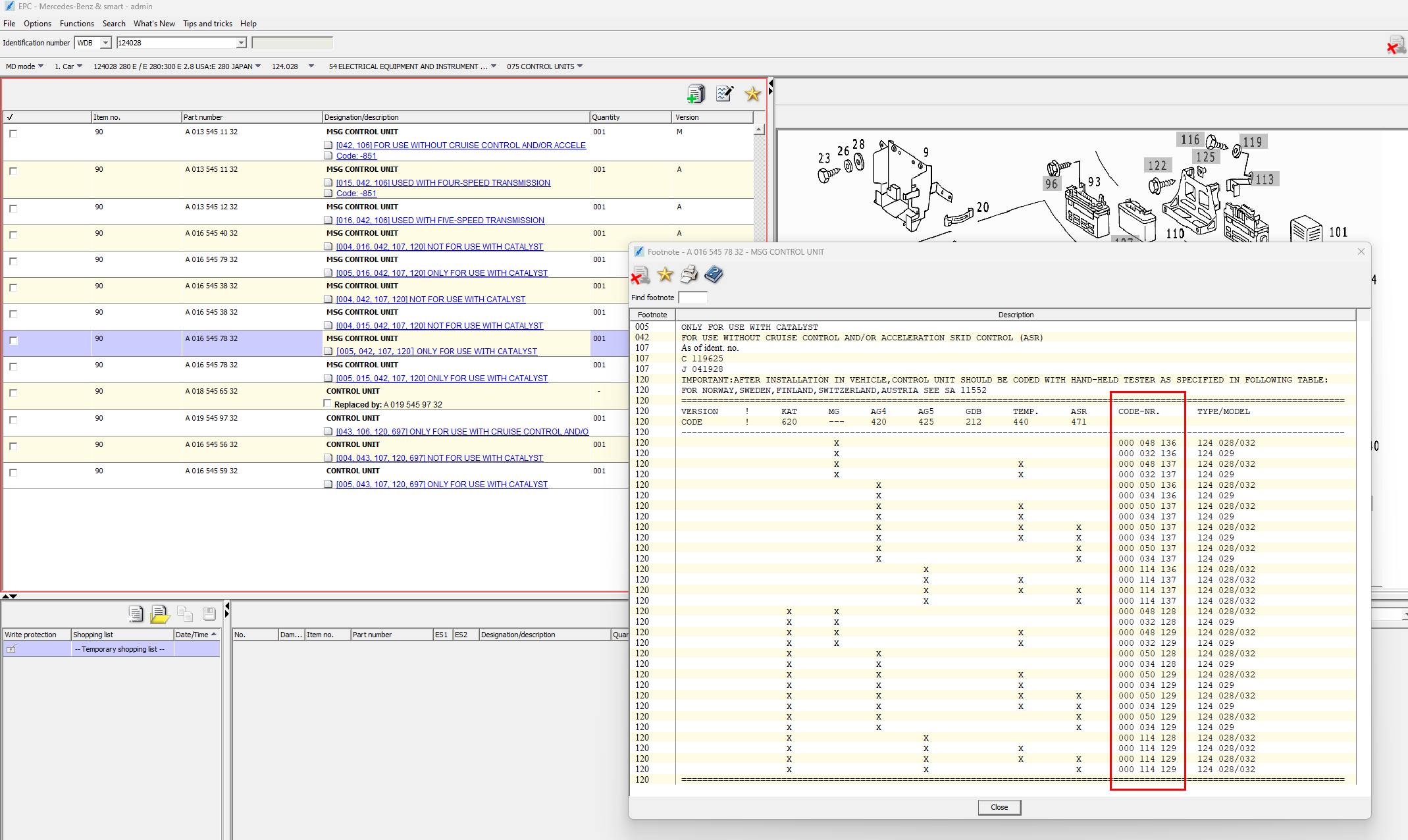The height and width of the screenshot is (840, 1408).
Task: Click the notes chart-with-pencil icon
Action: pyautogui.click(x=725, y=94)
